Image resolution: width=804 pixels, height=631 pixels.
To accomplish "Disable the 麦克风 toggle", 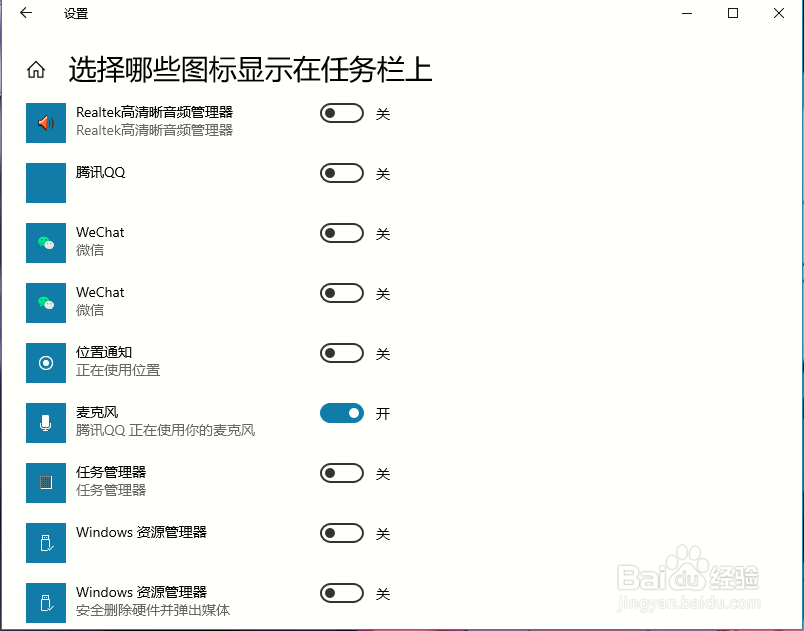I will [341, 413].
